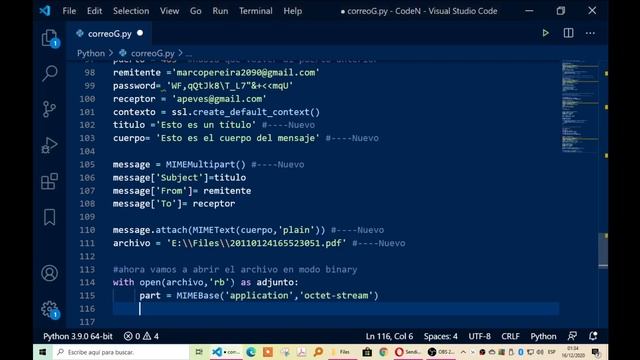Select Python 3.9.0 64-bit interpreter
This screenshot has width=640, height=360.
78,336
